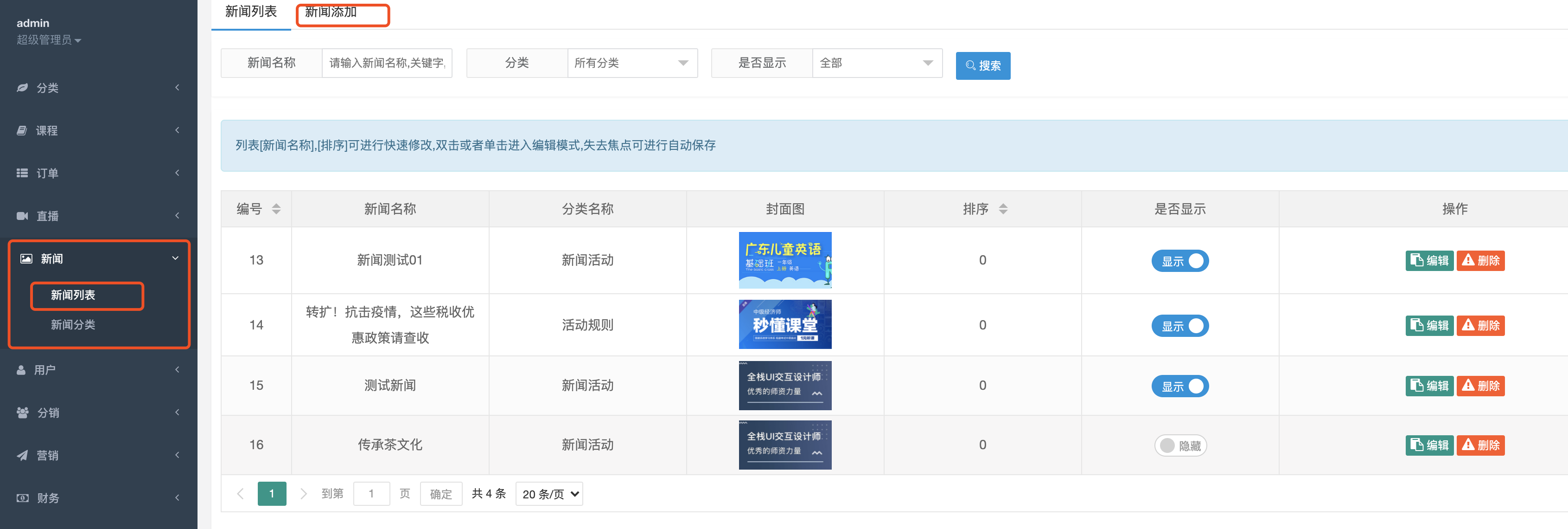Click news name cell 测试新闻
Screen dimensions: 1568x529
(390, 386)
